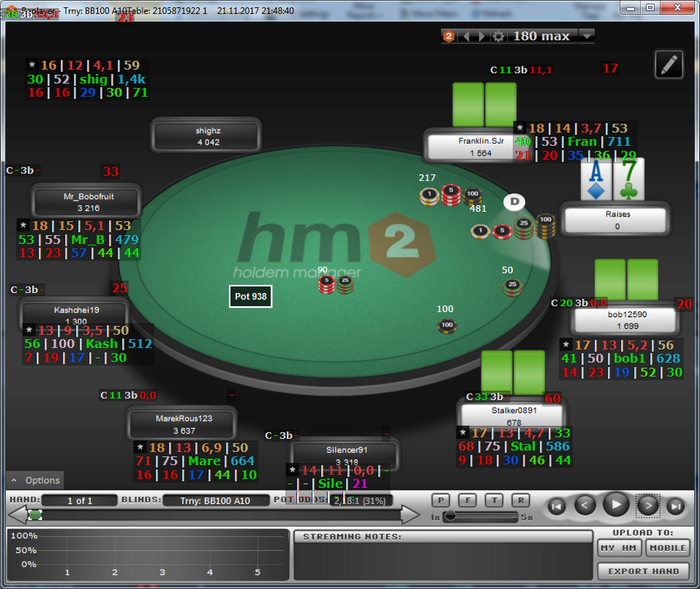Click the pencil edit icon
The image size is (700, 589).
(x=669, y=65)
